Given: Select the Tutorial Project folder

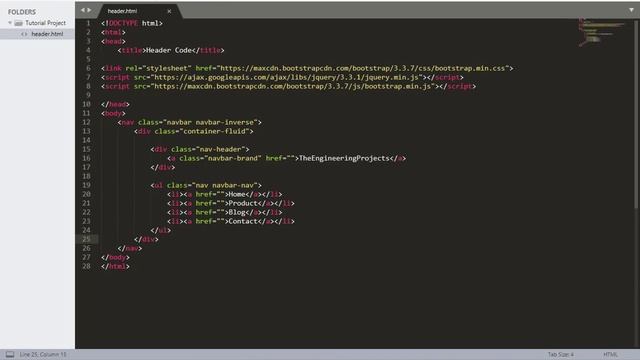Looking at the screenshot, I should coord(45,23).
